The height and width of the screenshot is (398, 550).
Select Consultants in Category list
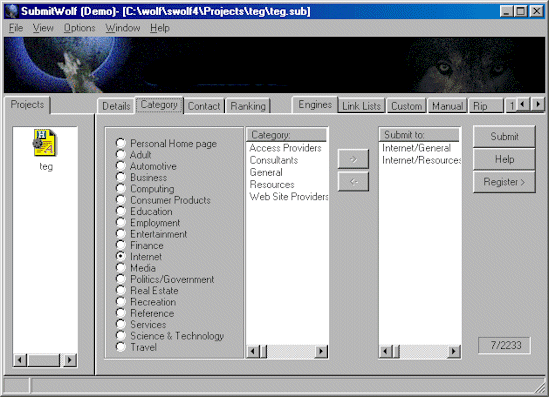[x=274, y=160]
